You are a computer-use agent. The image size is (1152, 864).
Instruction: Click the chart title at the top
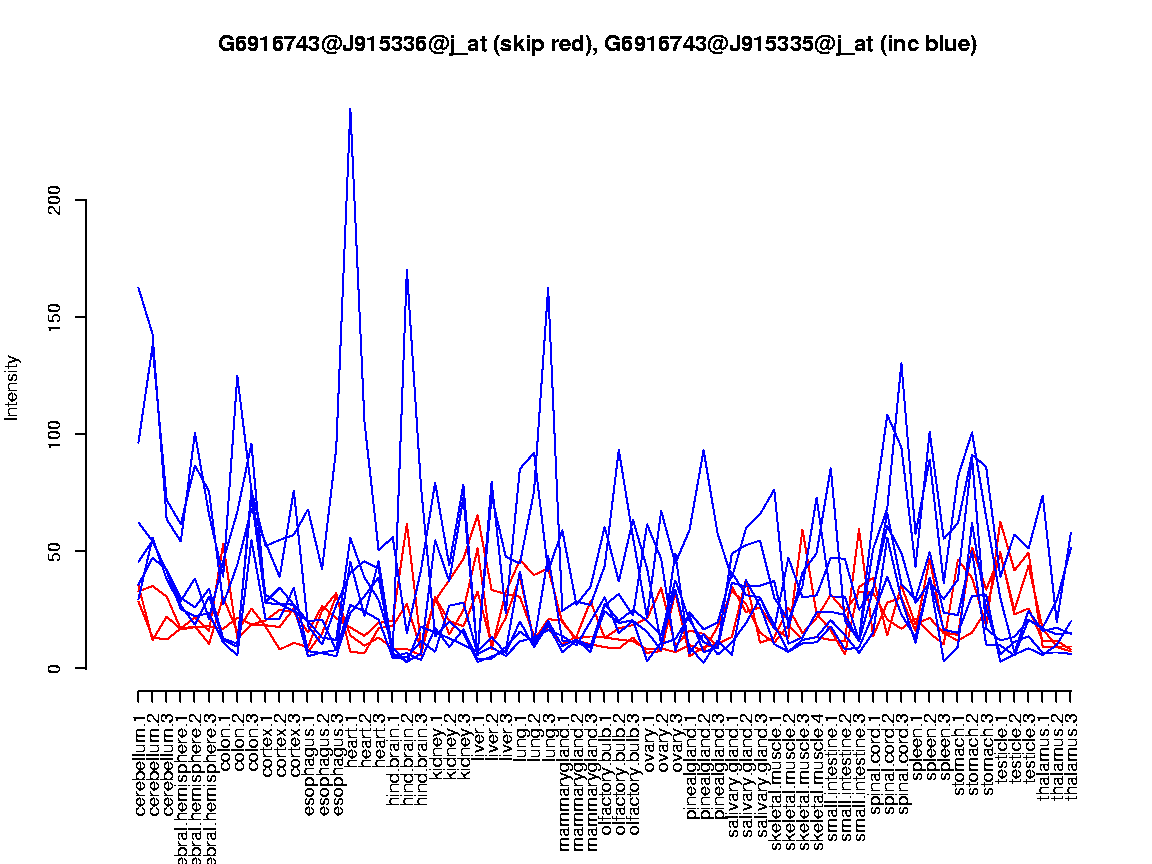click(x=597, y=44)
